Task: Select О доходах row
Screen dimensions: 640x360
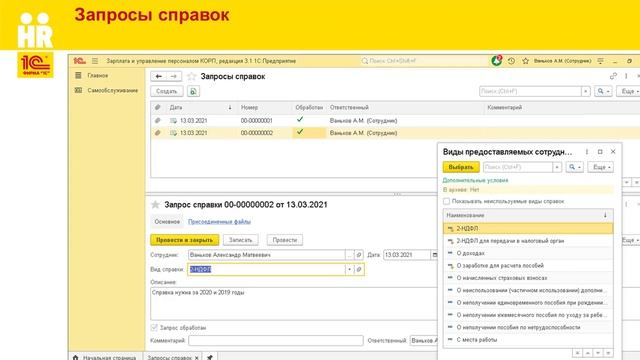Action: coord(528,253)
